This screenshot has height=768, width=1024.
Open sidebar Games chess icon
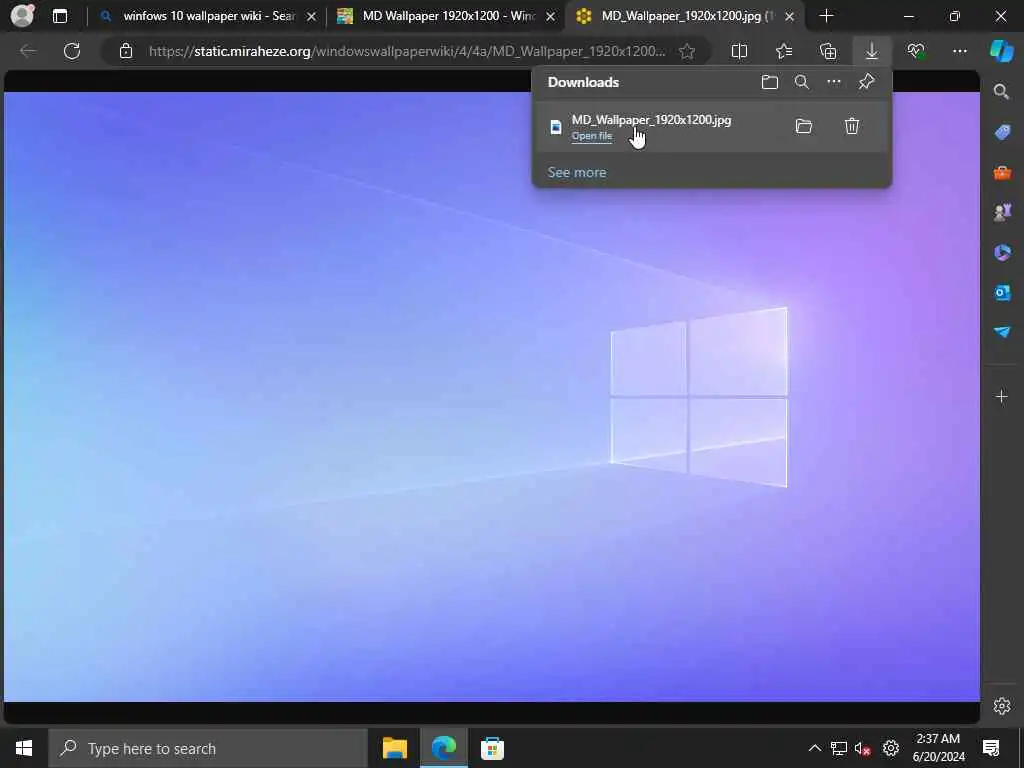[1002, 212]
